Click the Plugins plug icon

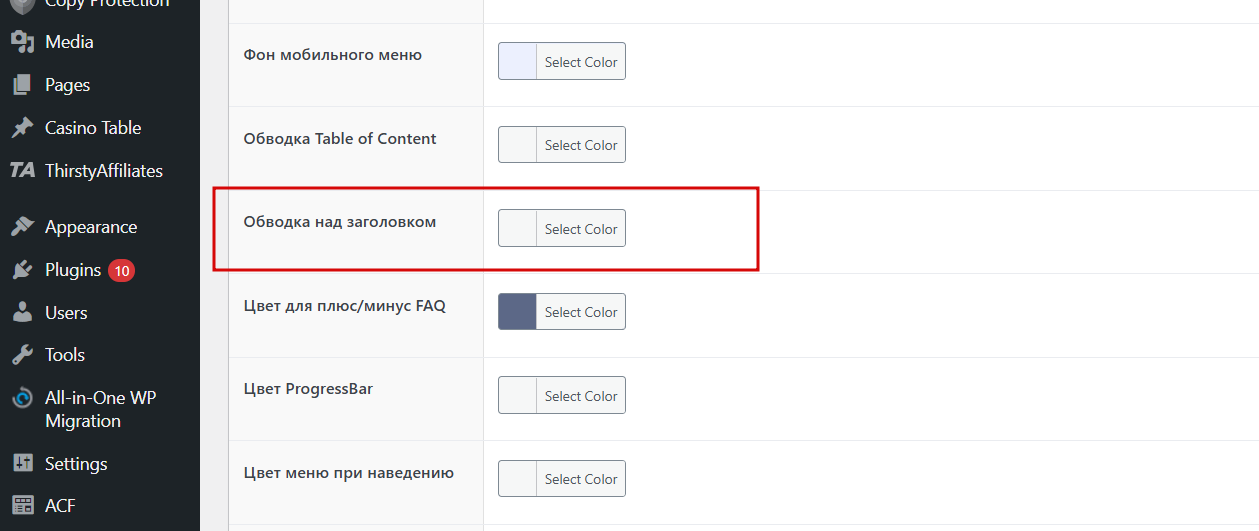[x=22, y=270]
